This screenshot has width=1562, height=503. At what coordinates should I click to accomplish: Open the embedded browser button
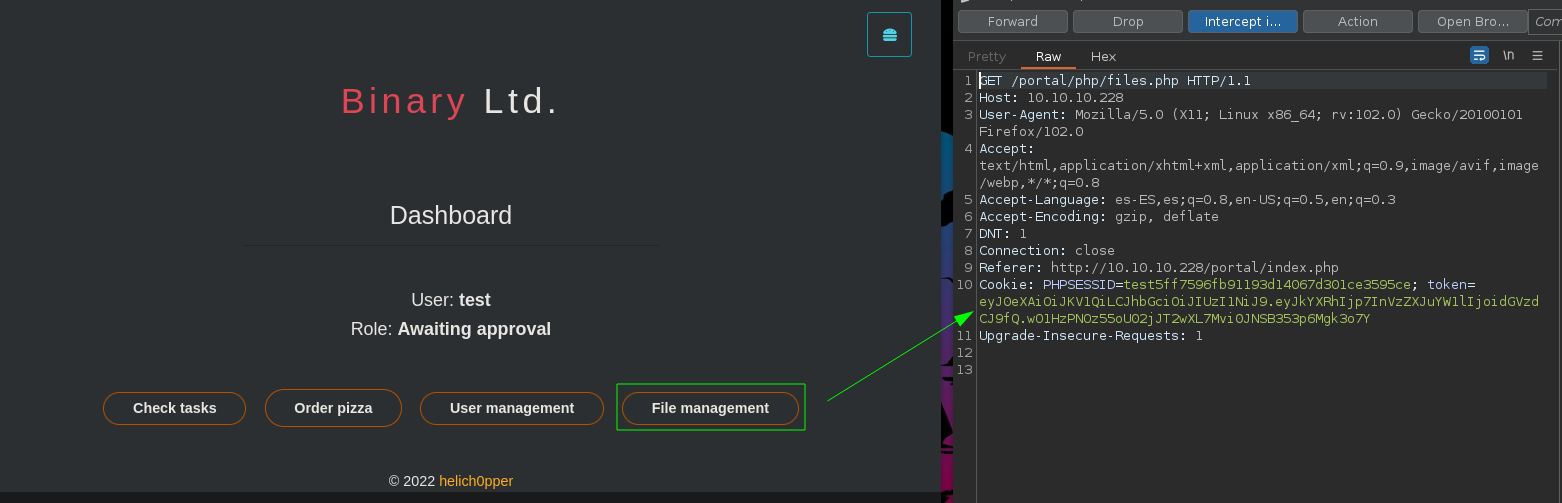click(x=1473, y=21)
